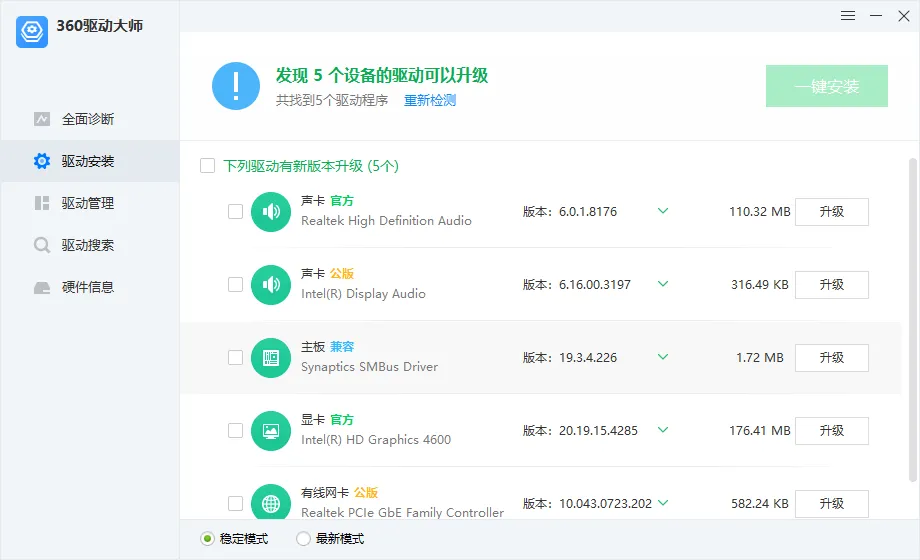The width and height of the screenshot is (920, 560).
Task: Tick the Intel(R) HD Graphics 4600 checkbox
Action: [235, 430]
